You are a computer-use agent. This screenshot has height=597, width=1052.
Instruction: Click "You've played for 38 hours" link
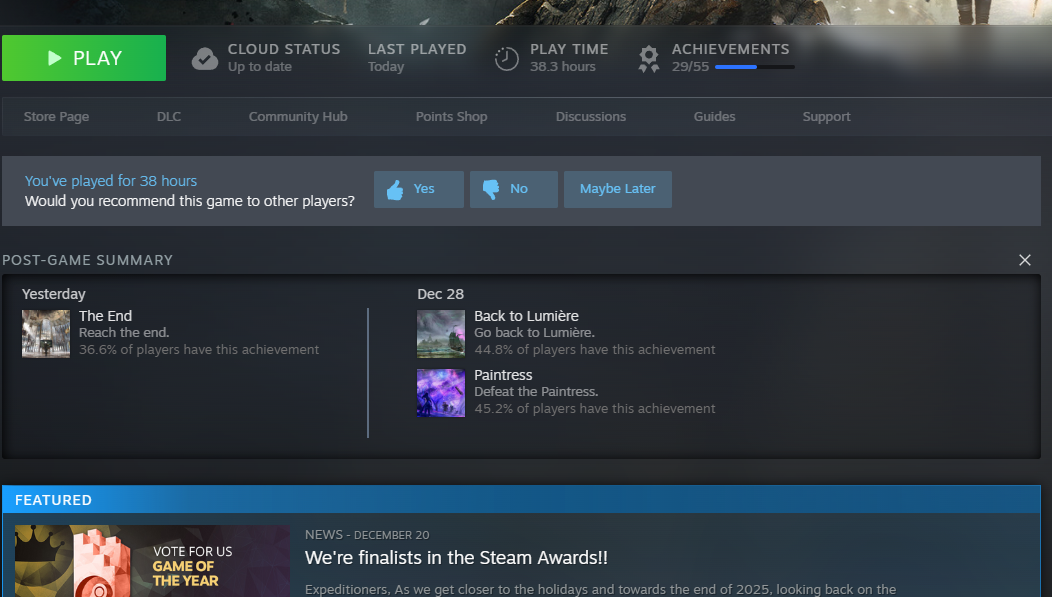[111, 181]
